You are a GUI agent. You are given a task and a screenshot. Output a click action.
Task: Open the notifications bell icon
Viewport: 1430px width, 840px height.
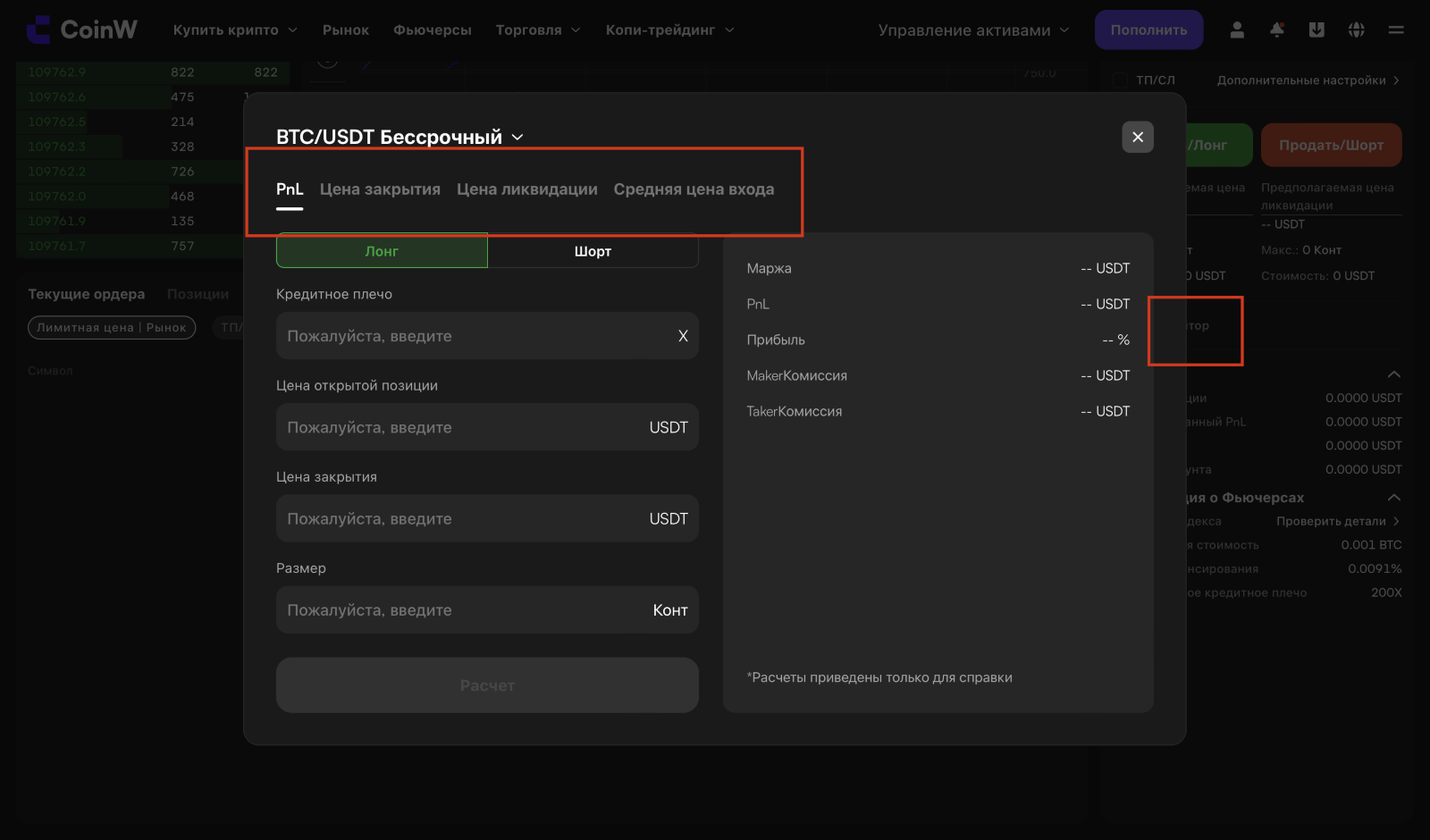coord(1277,29)
